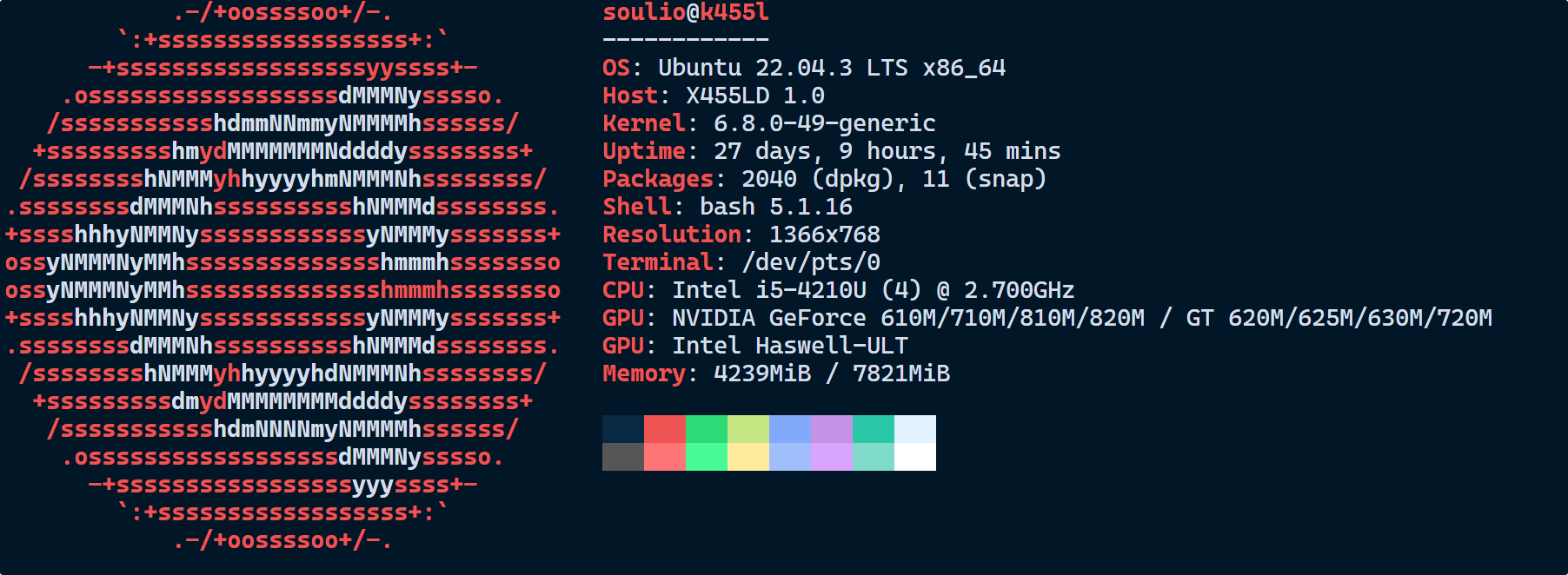Select the dark navy swatch in the top row
Screen dimensions: 1568x575
623,429
